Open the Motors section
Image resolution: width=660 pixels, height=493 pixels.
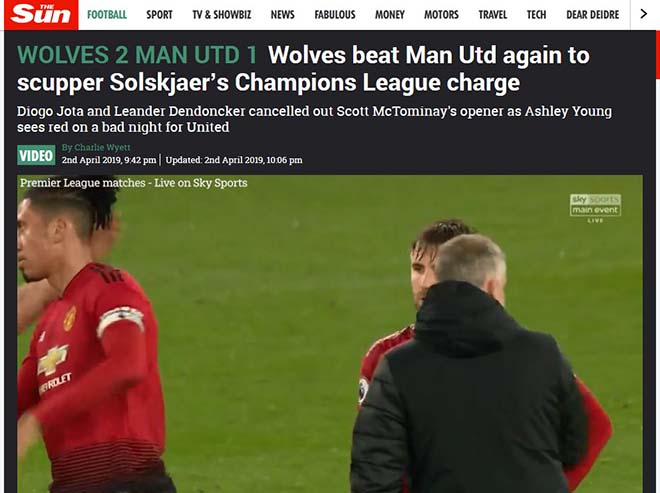[441, 15]
